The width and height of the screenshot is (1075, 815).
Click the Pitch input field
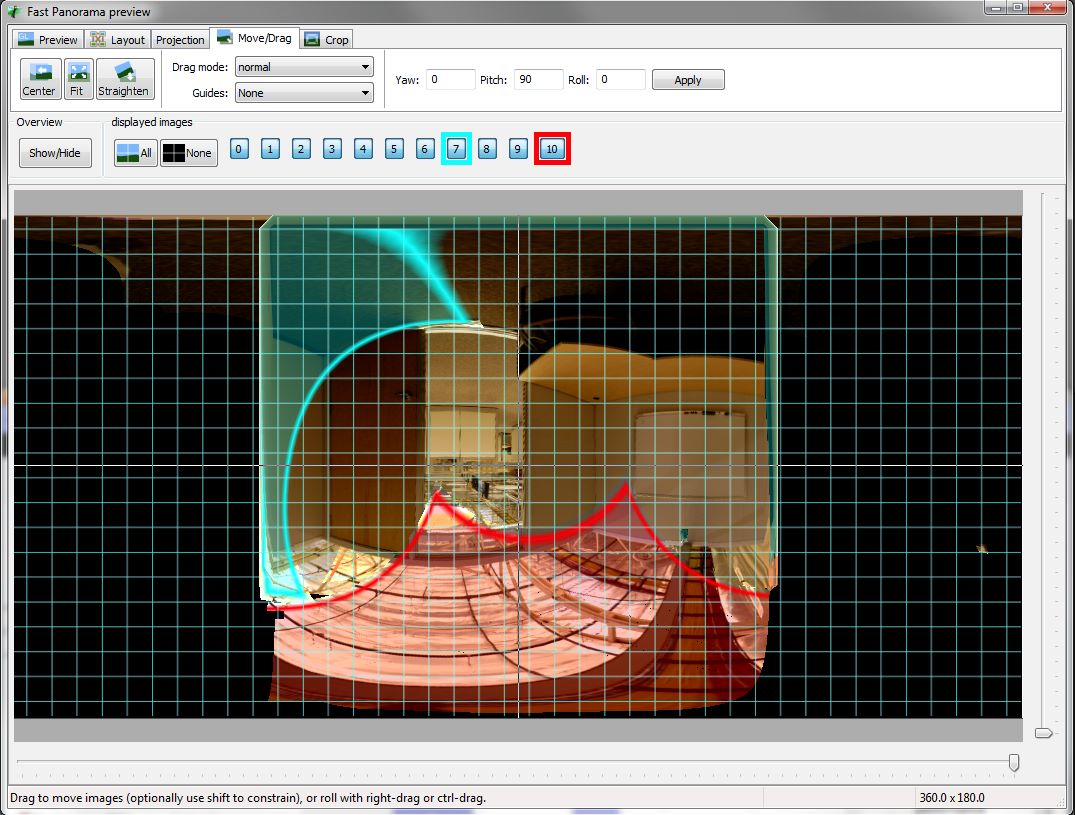[x=539, y=80]
